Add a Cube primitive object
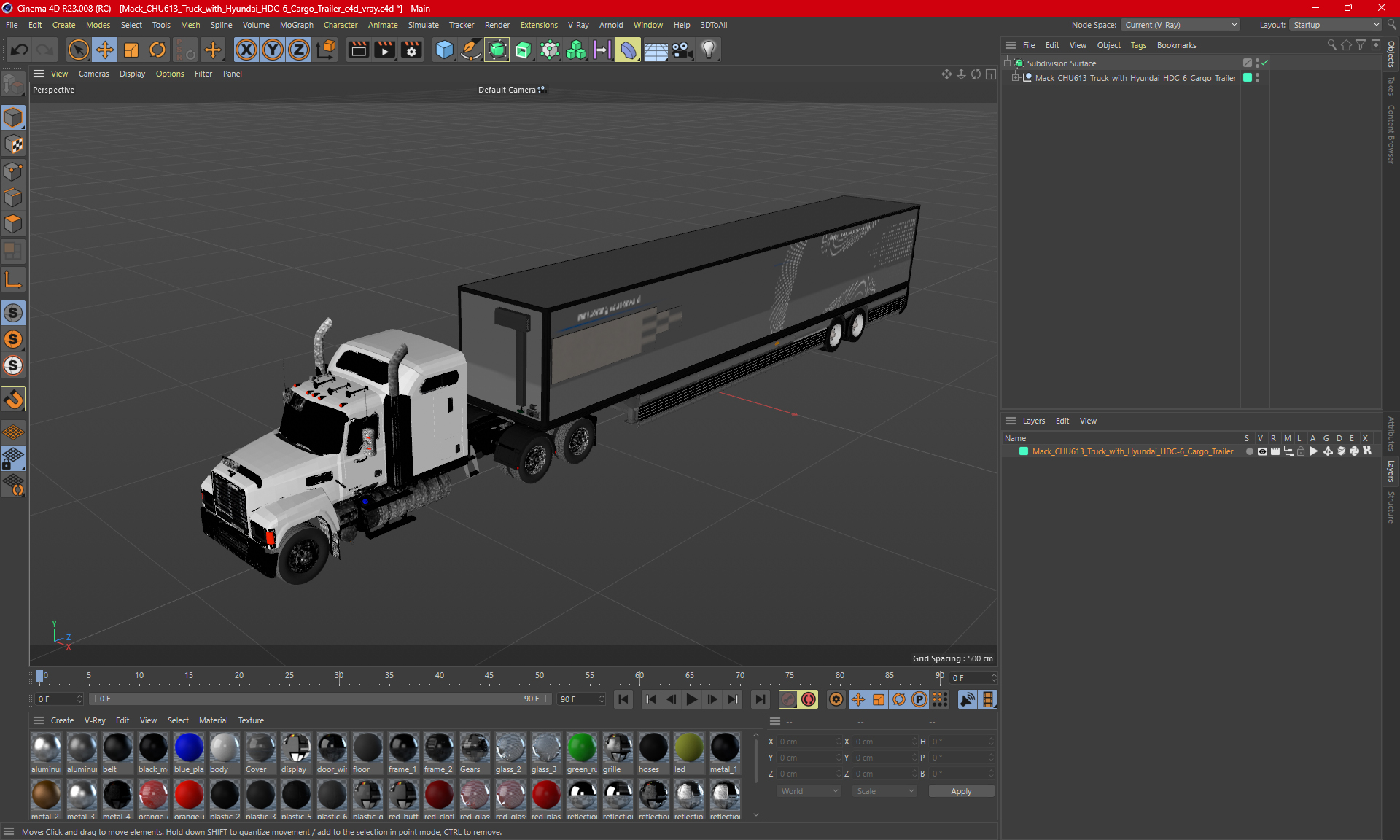This screenshot has width=1400, height=840. [444, 50]
